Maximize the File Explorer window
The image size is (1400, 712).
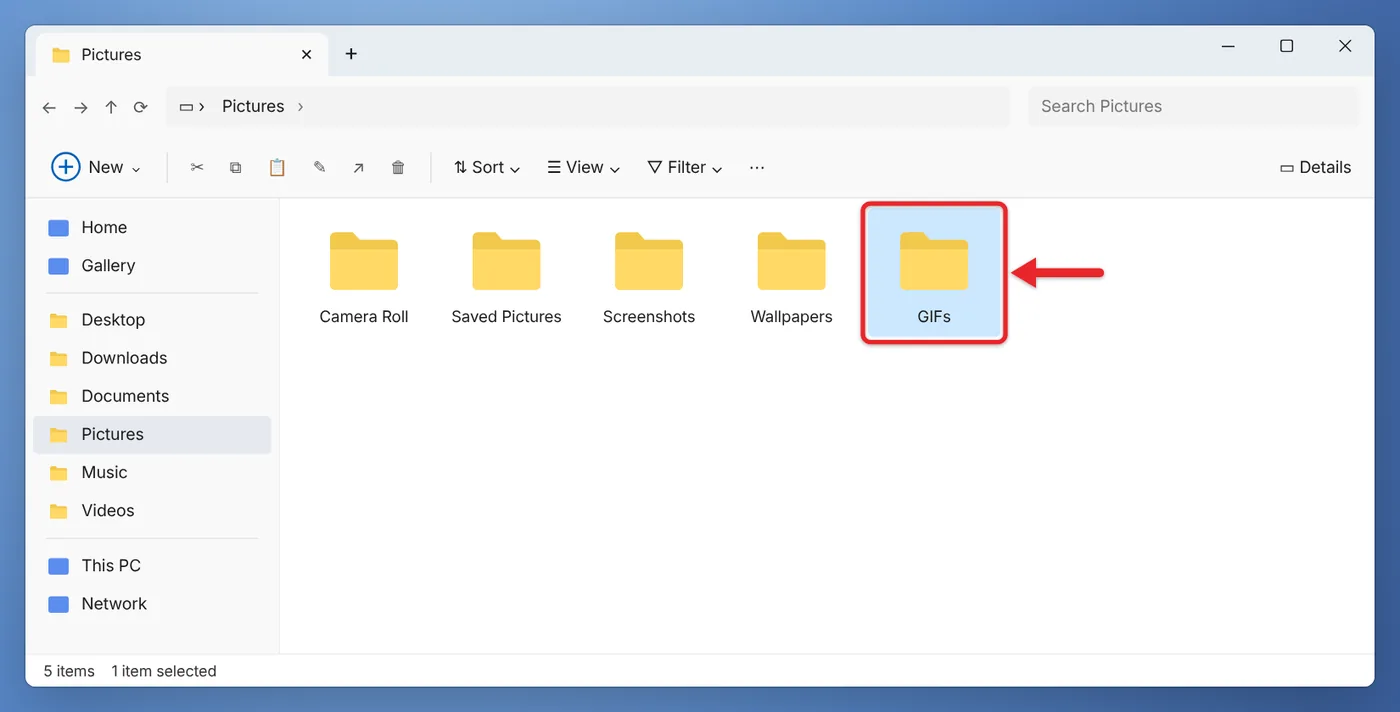pyautogui.click(x=1287, y=46)
